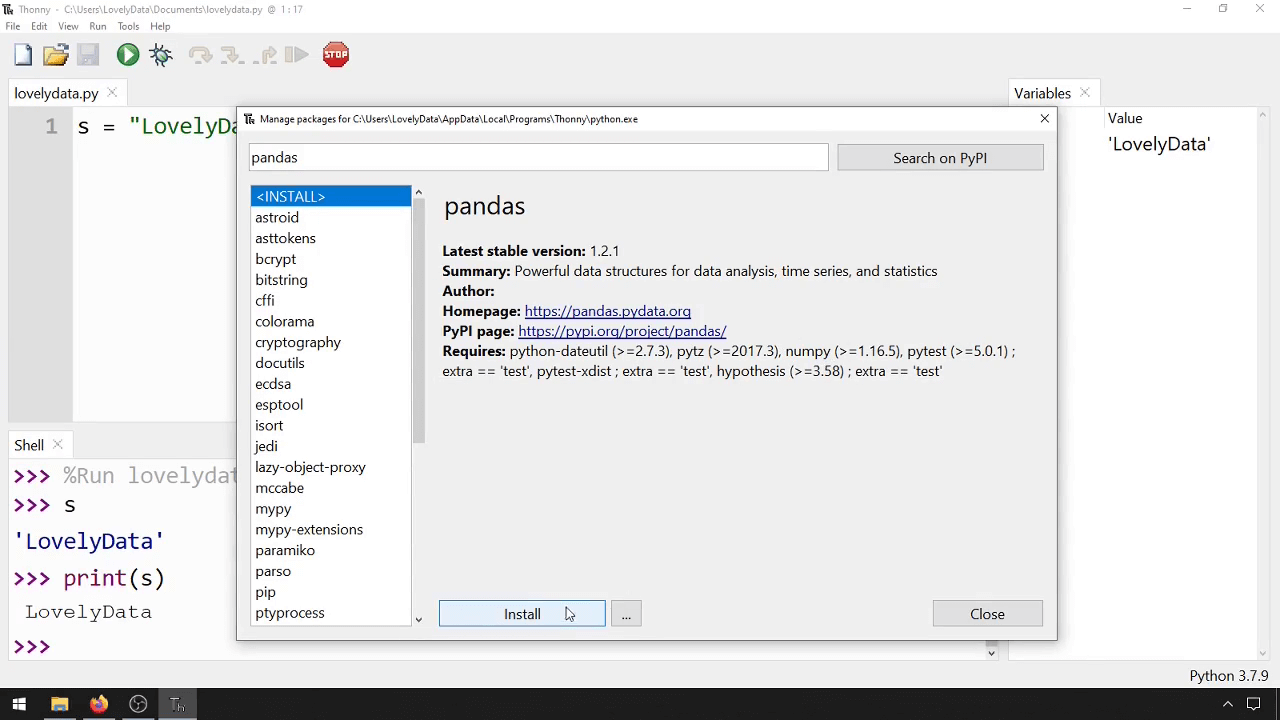The height and width of the screenshot is (720, 1280).
Task: Select bcrypt in package list
Action: [330, 259]
